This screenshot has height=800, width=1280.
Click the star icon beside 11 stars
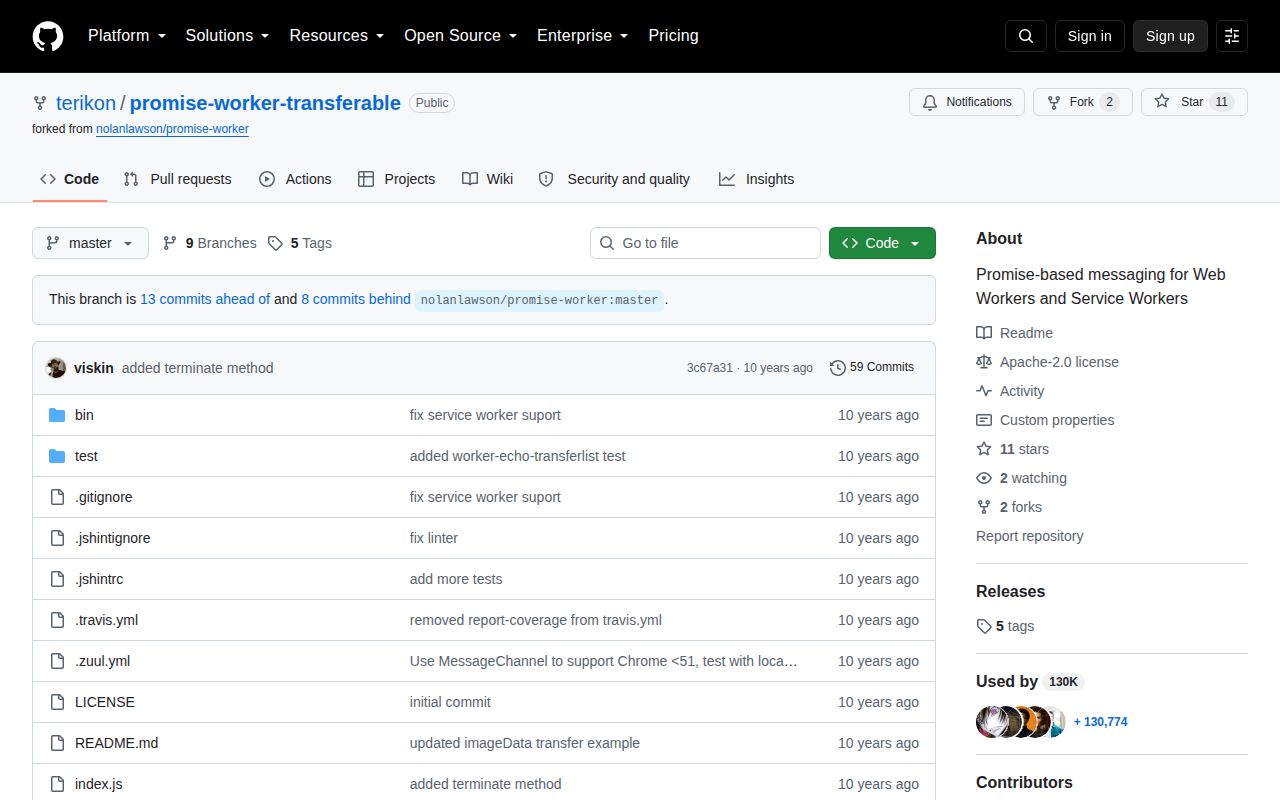[984, 449]
